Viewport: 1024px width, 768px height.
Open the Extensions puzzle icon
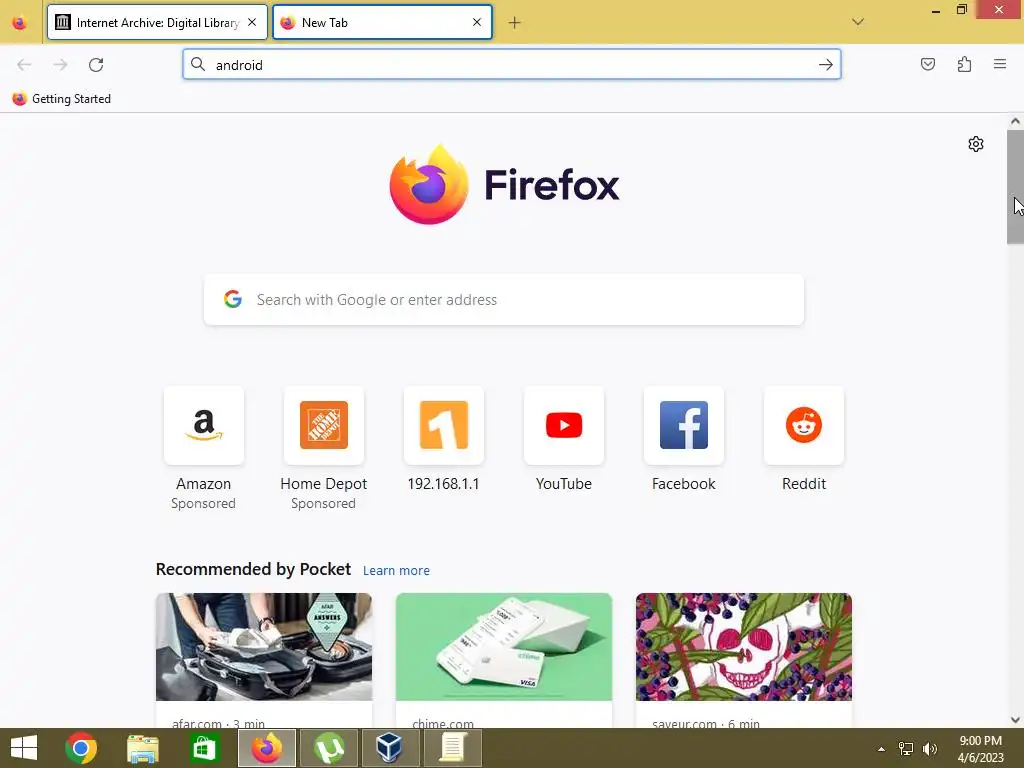tap(964, 64)
